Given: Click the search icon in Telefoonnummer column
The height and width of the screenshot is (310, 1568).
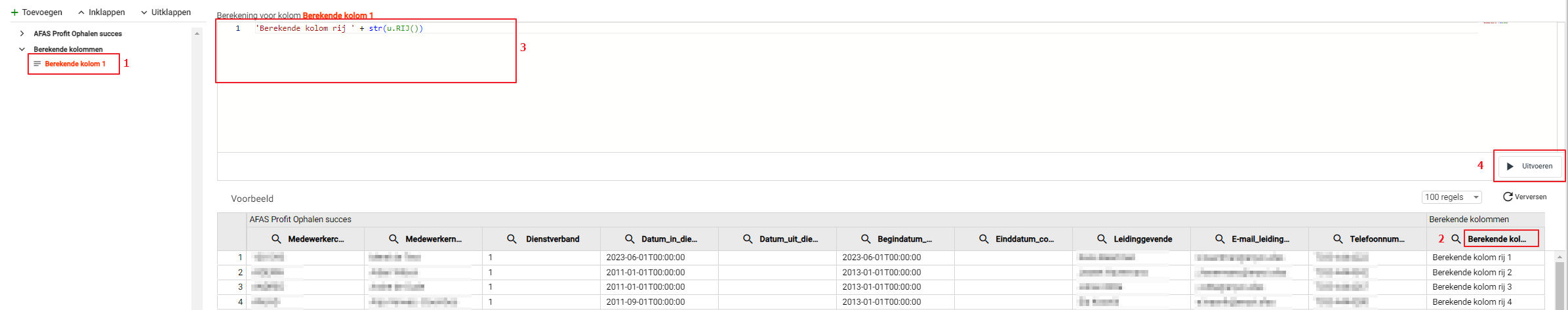Looking at the screenshot, I should tap(1338, 239).
